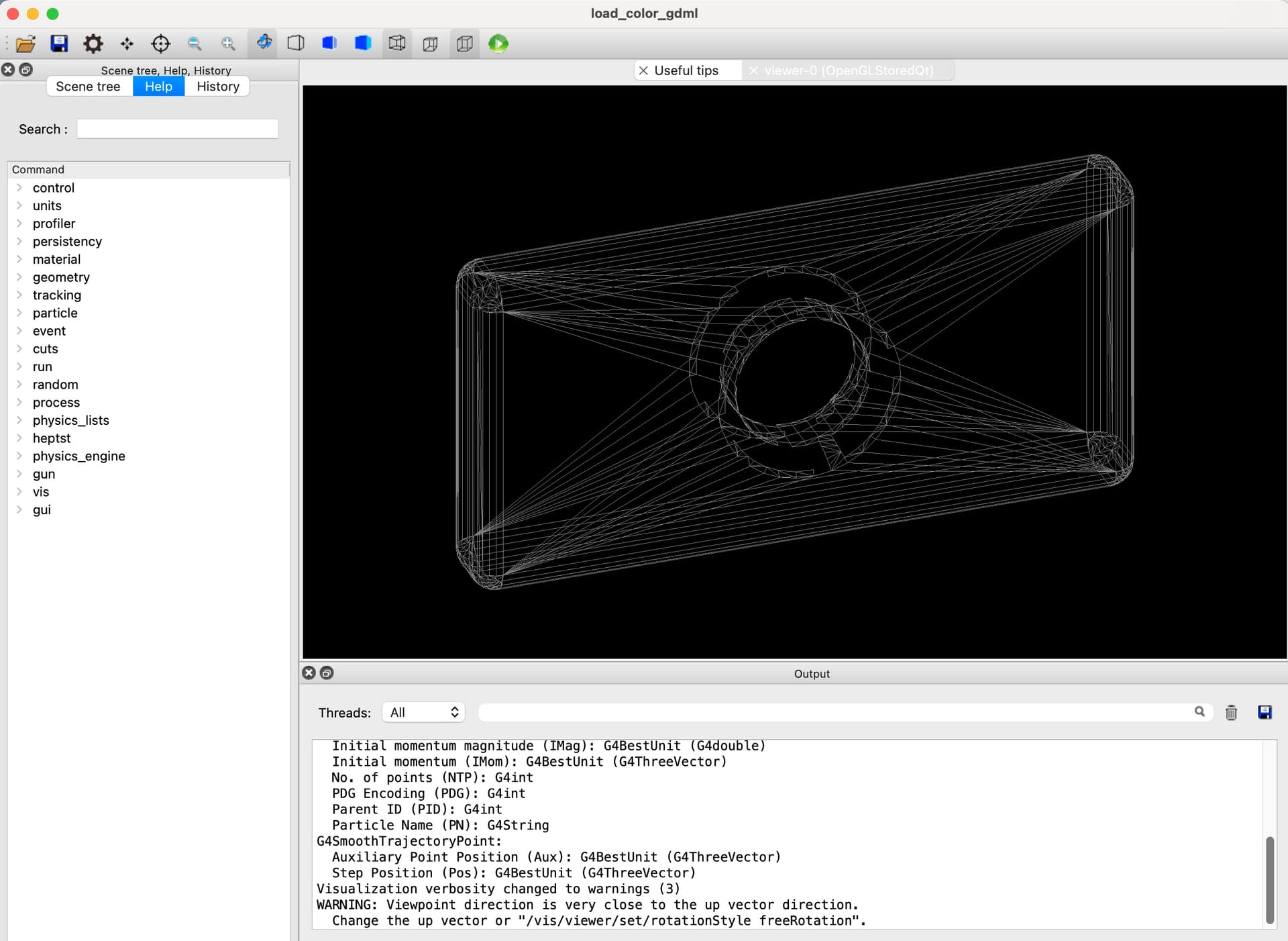Choose the half-blue box surface style
The height and width of the screenshot is (941, 1288).
(x=329, y=44)
